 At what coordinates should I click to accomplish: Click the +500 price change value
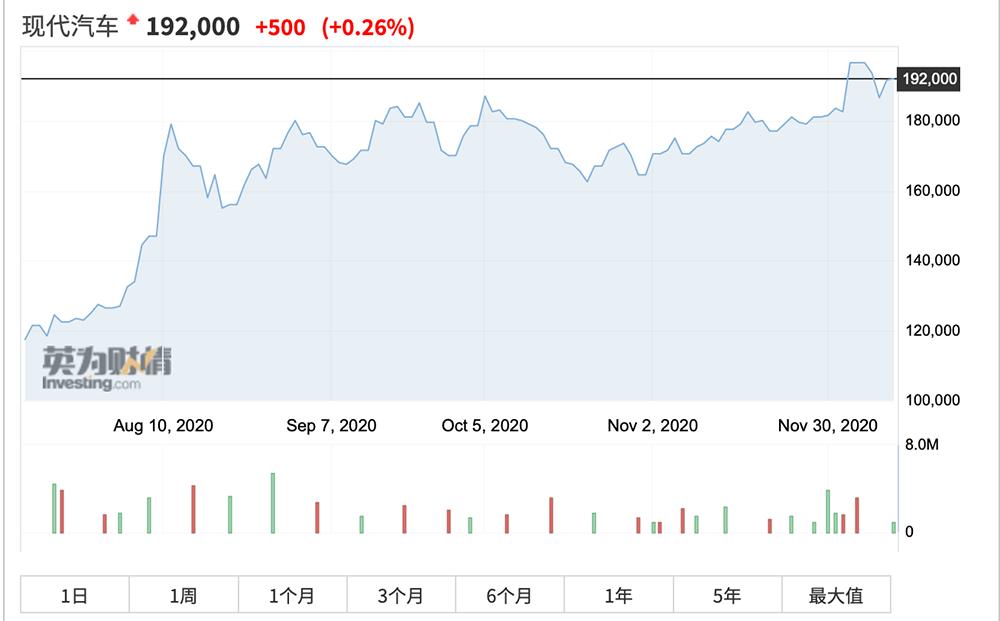pos(280,28)
